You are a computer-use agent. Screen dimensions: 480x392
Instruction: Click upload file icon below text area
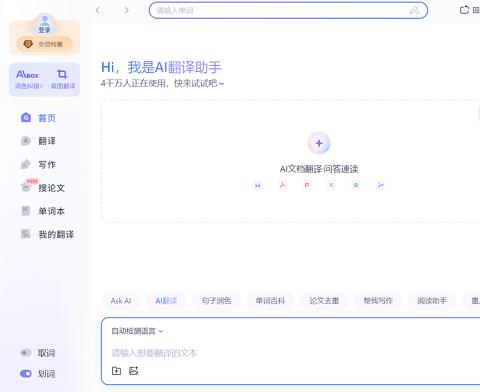click(116, 371)
